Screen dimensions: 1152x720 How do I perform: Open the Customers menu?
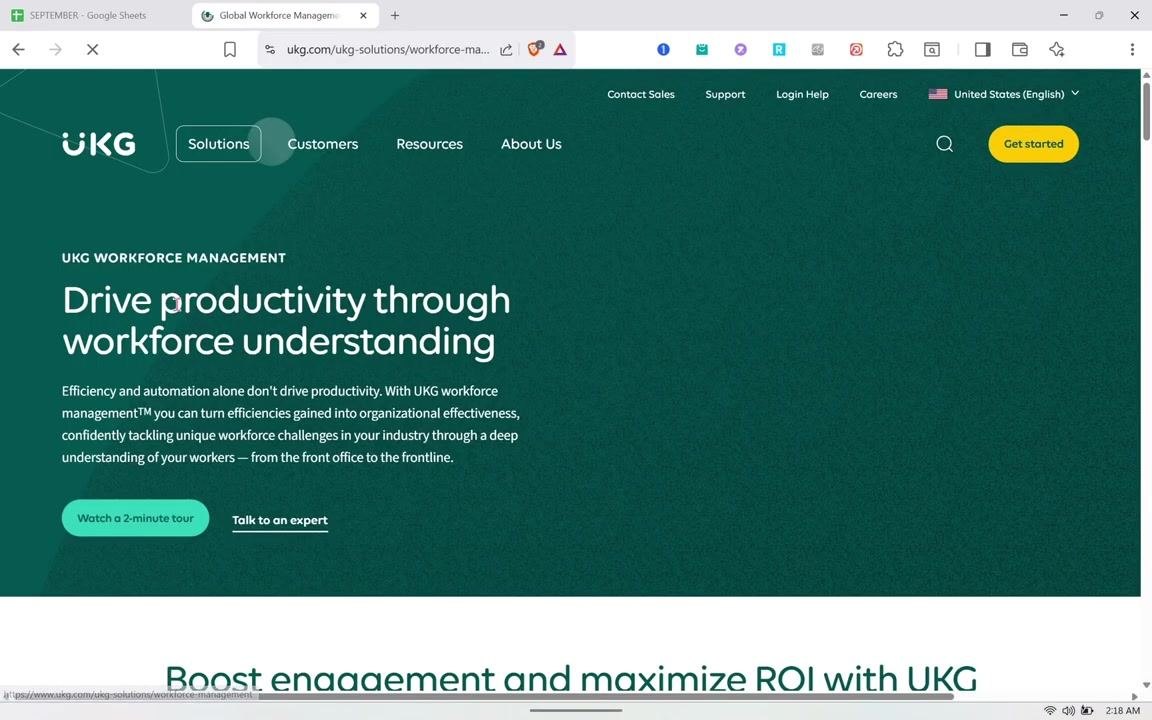(x=323, y=144)
